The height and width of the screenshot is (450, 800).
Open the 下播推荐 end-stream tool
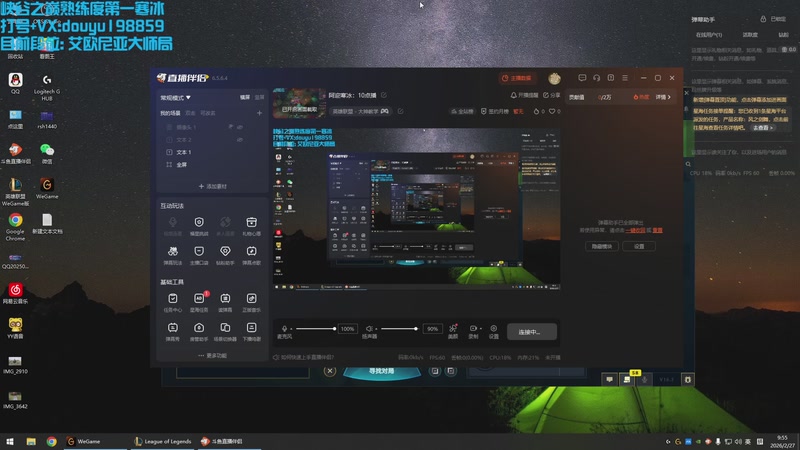click(251, 331)
